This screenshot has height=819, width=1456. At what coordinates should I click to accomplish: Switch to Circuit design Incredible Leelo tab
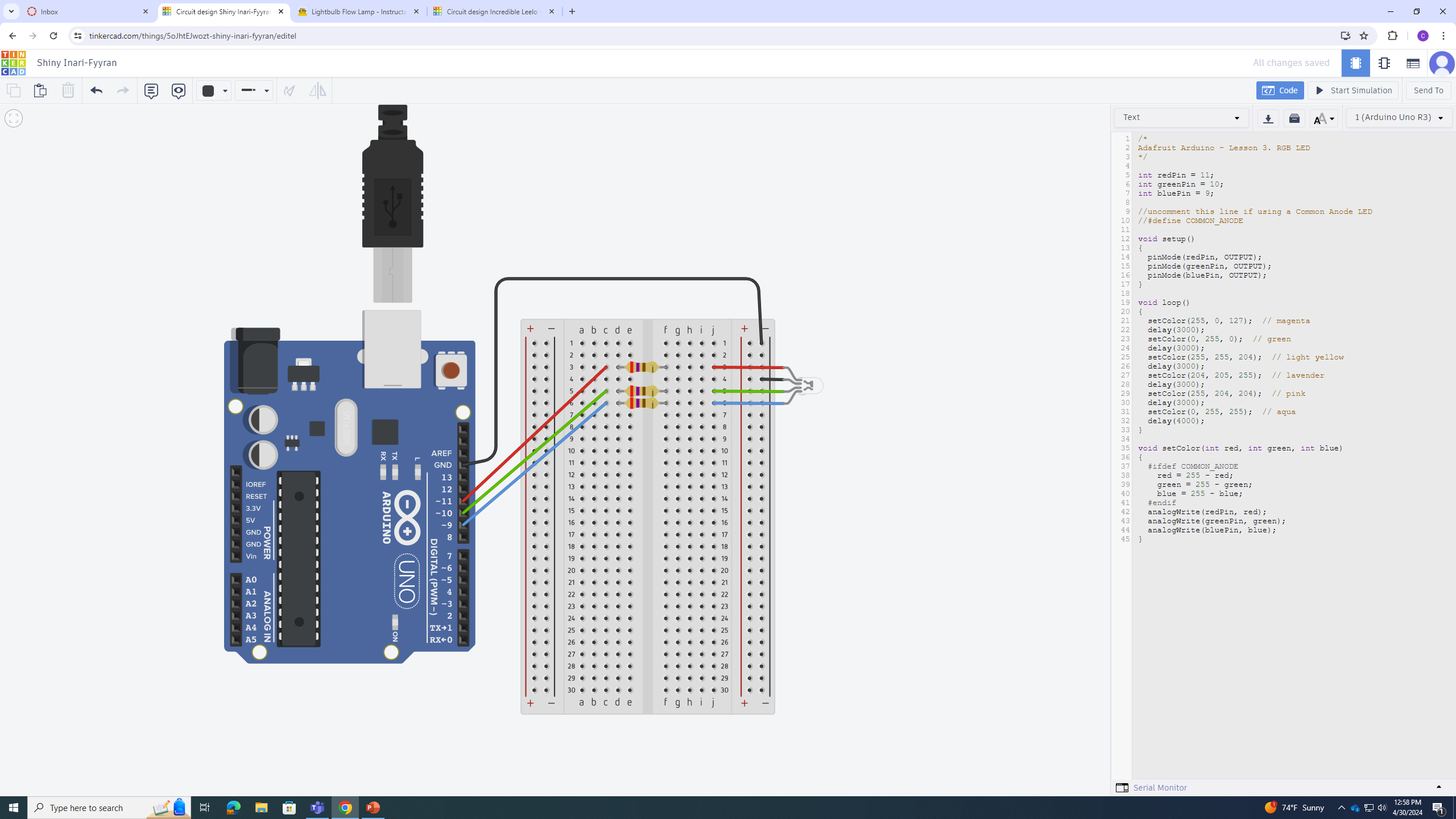click(494, 11)
